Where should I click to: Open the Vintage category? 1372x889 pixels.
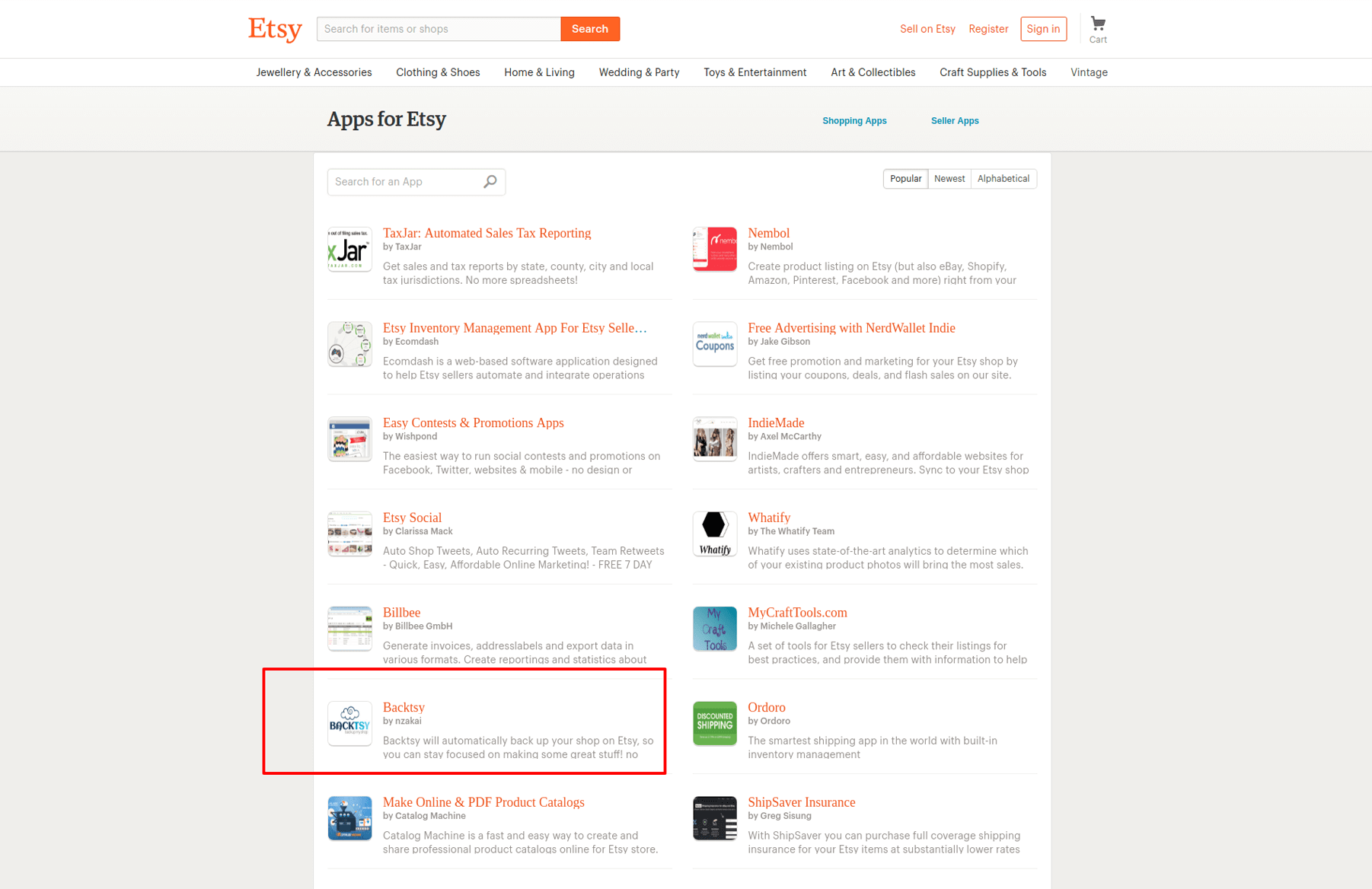[1089, 72]
